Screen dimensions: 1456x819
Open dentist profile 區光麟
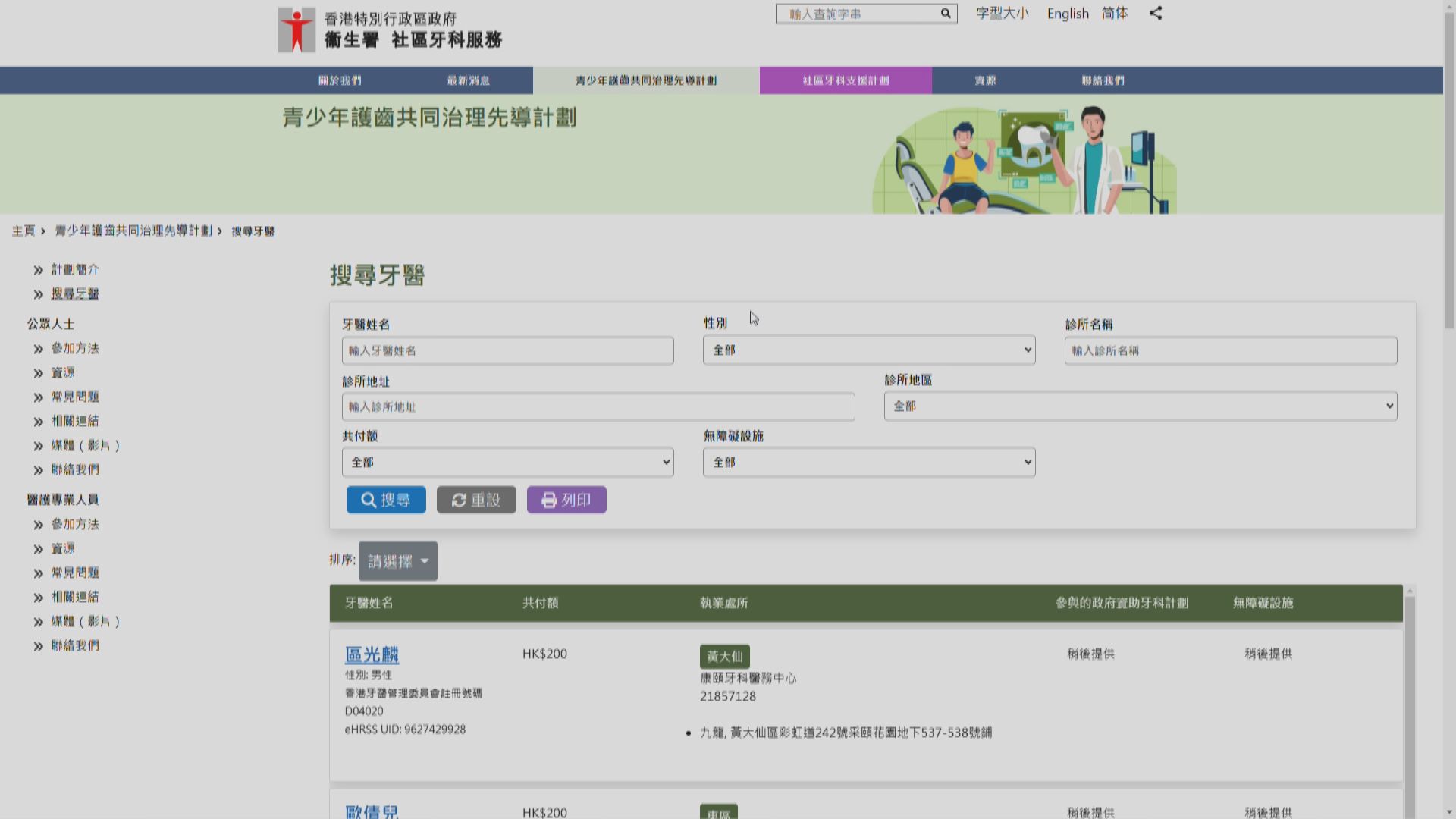(371, 654)
